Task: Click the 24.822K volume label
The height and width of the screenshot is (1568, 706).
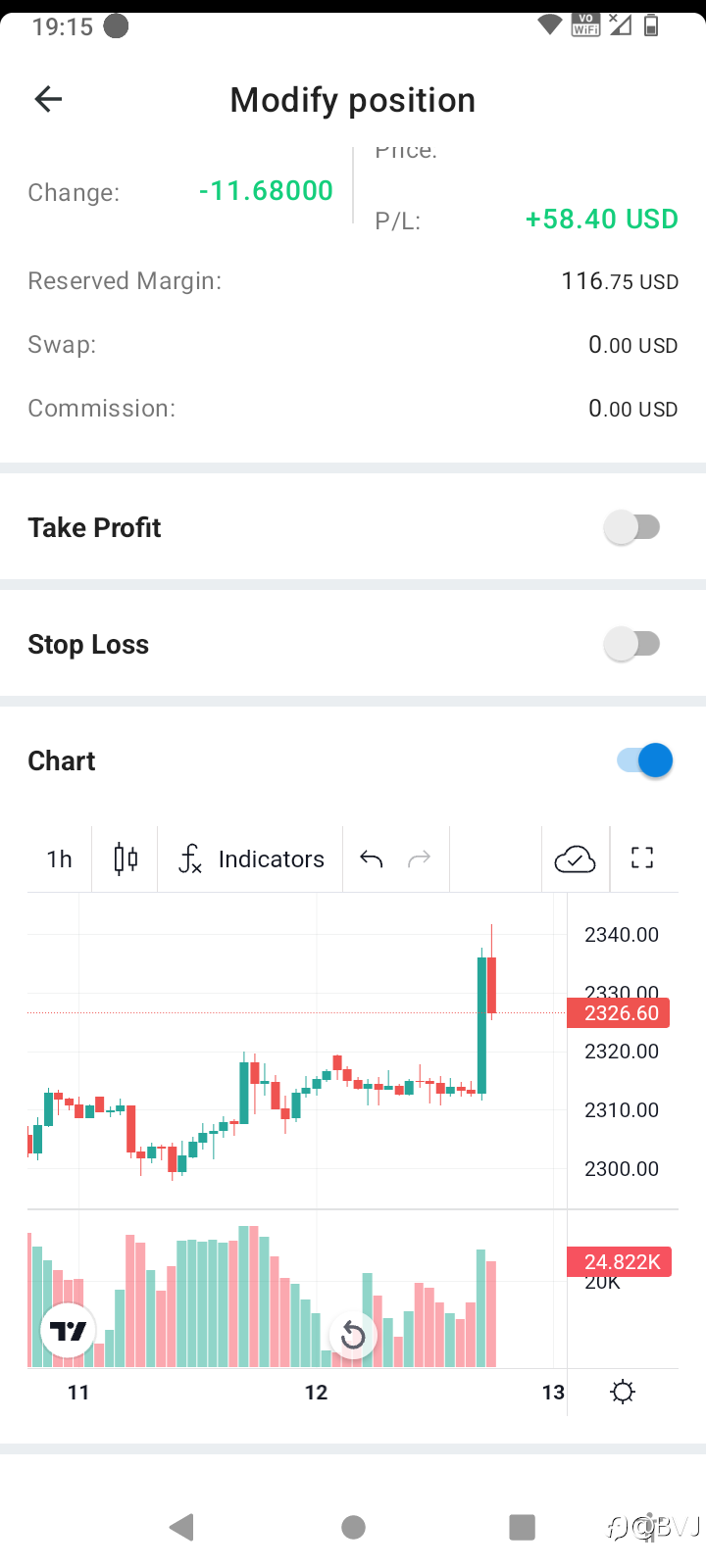Action: (x=620, y=1261)
